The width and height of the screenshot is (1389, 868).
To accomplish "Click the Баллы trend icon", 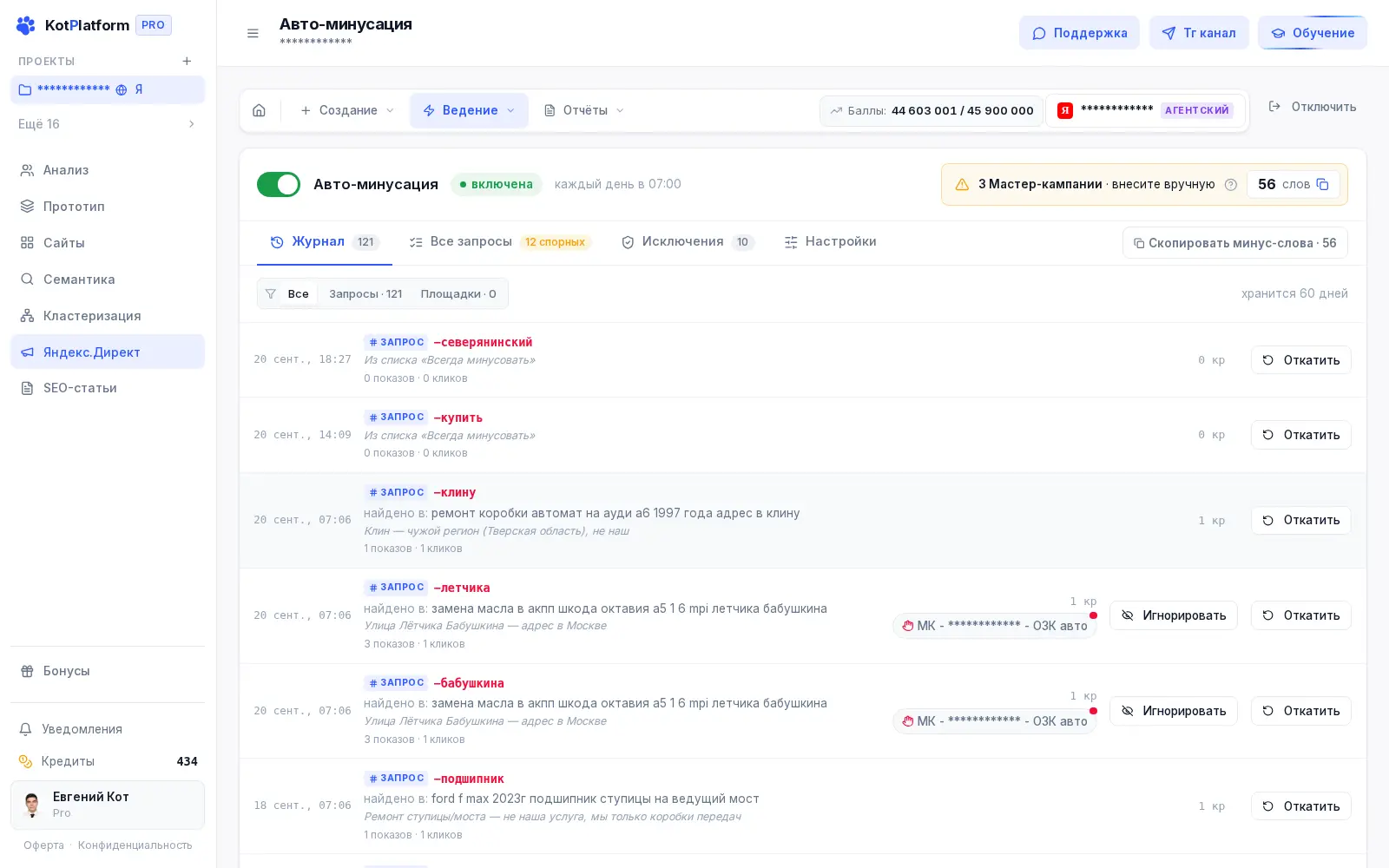I will coord(836,110).
